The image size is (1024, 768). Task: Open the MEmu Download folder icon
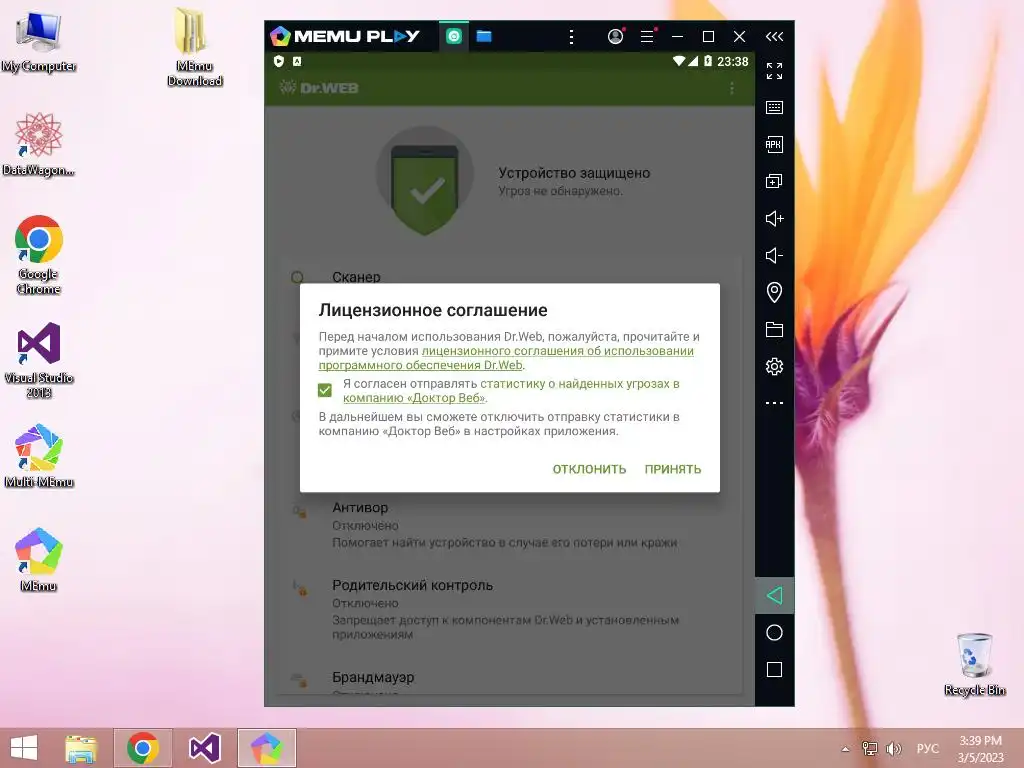(x=194, y=48)
